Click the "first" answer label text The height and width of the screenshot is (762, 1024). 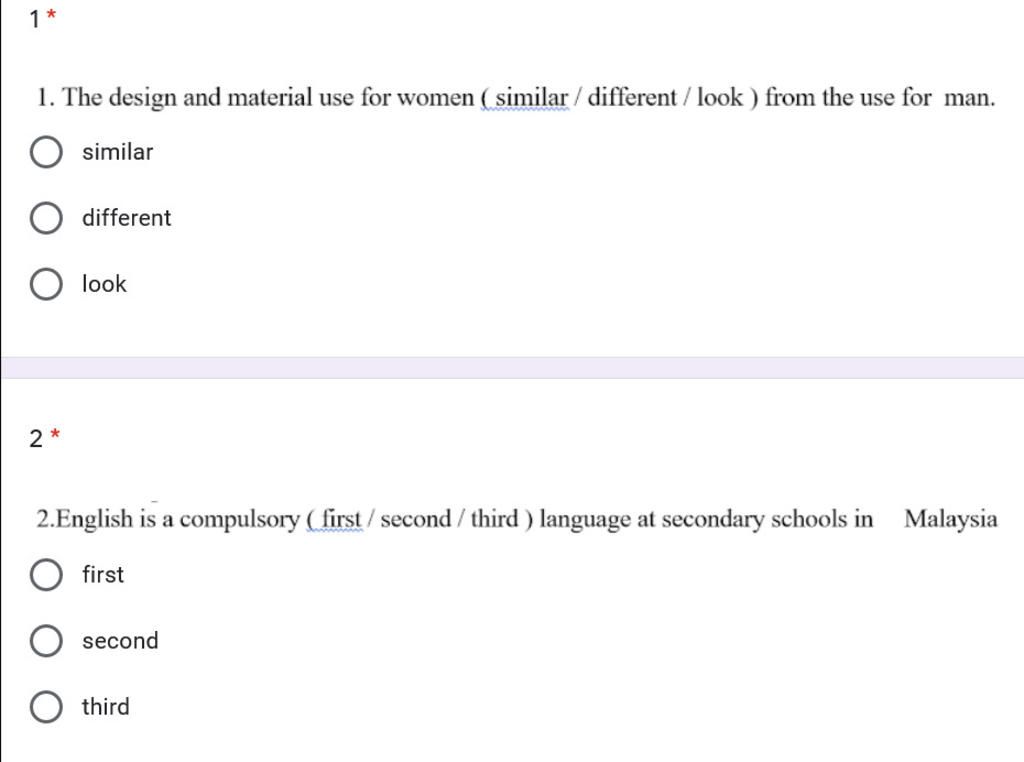pos(103,575)
